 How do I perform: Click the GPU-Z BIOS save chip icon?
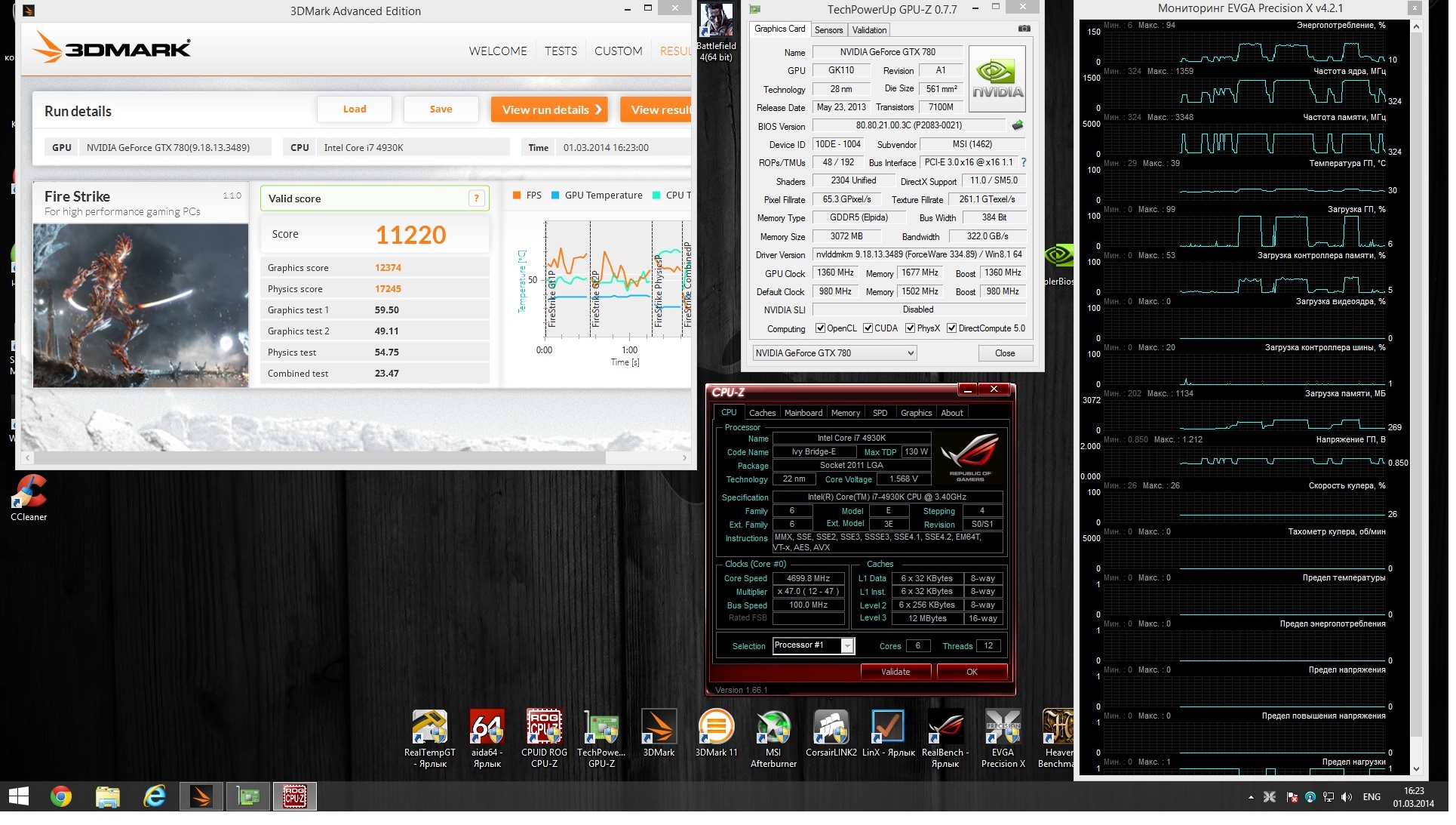point(1018,125)
